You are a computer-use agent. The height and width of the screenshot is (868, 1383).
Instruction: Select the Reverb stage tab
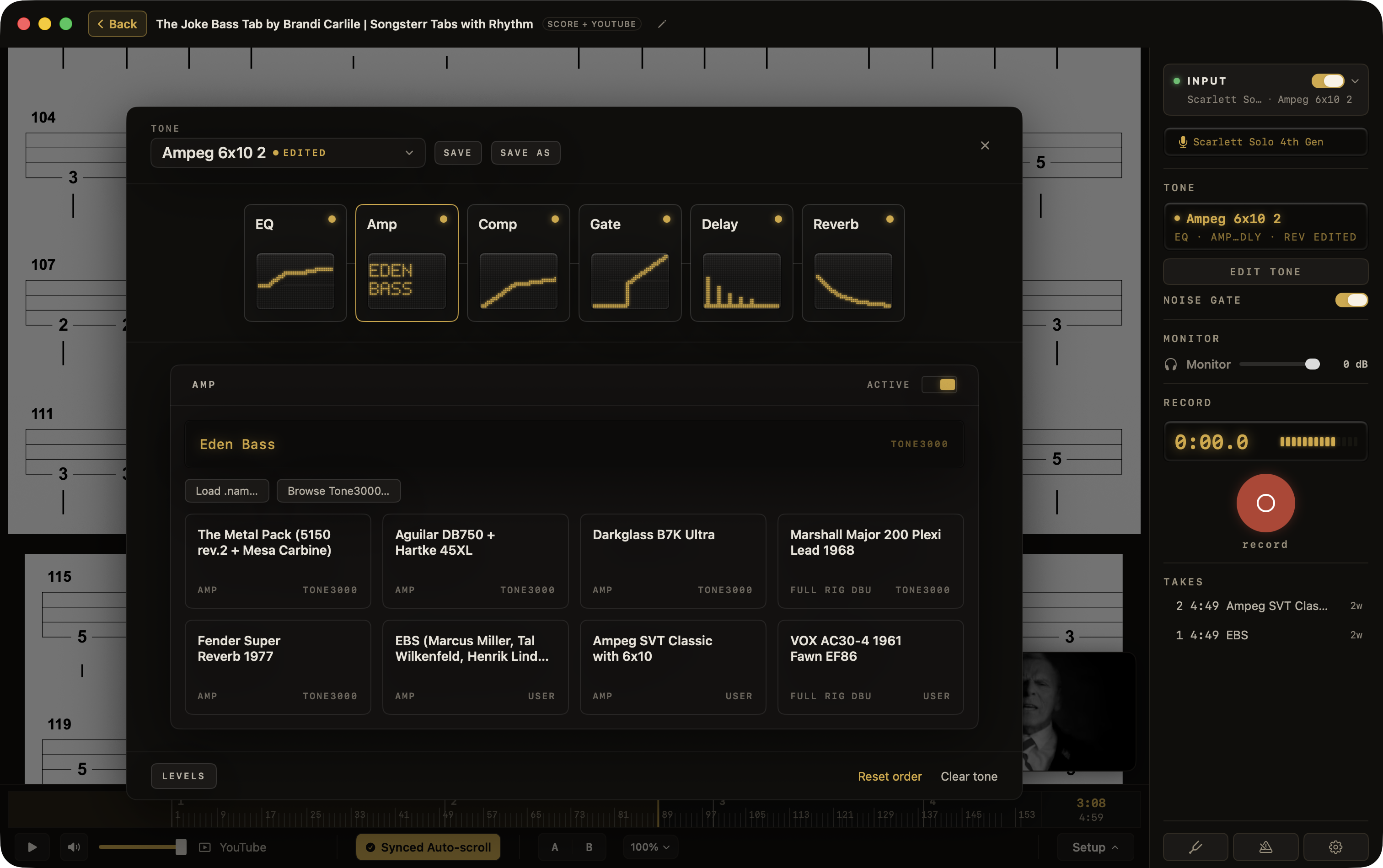[x=853, y=263]
